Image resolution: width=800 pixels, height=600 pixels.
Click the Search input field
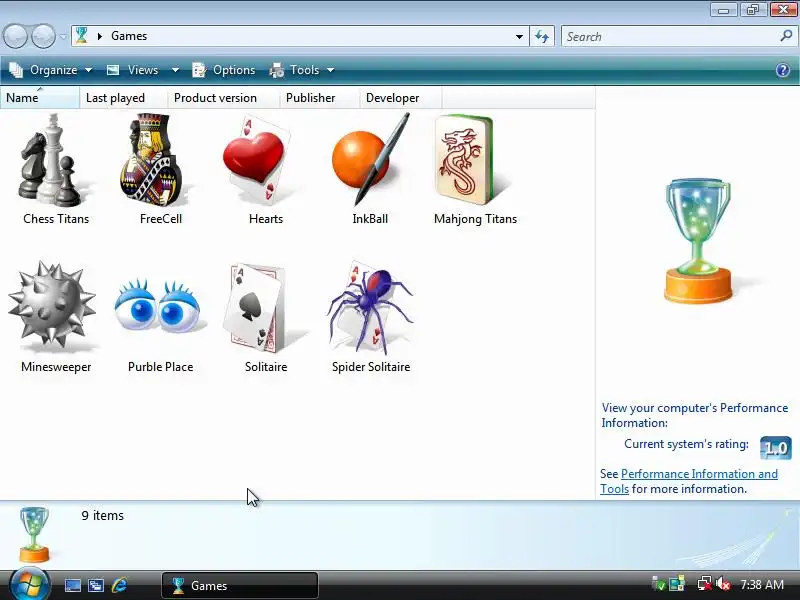click(x=678, y=36)
